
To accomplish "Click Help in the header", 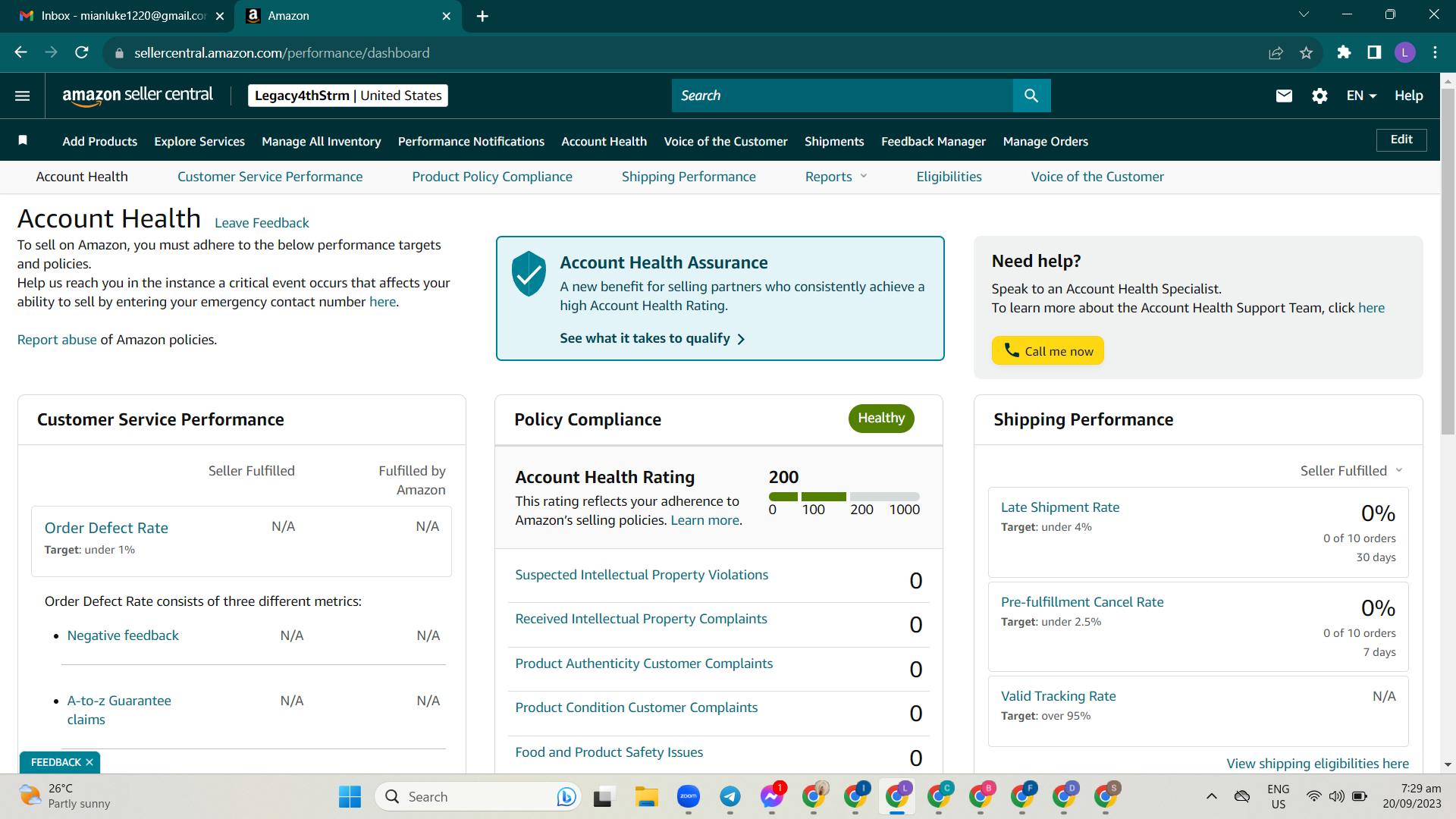I will pyautogui.click(x=1408, y=96).
